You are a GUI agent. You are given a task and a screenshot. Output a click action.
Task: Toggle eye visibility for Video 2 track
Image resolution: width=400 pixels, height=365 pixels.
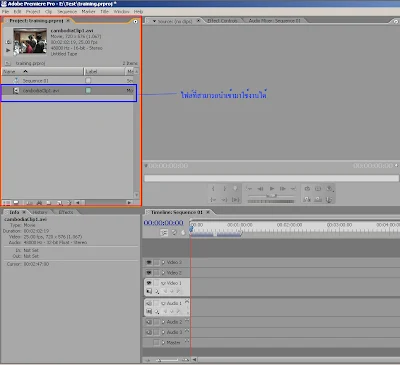pyautogui.click(x=149, y=273)
